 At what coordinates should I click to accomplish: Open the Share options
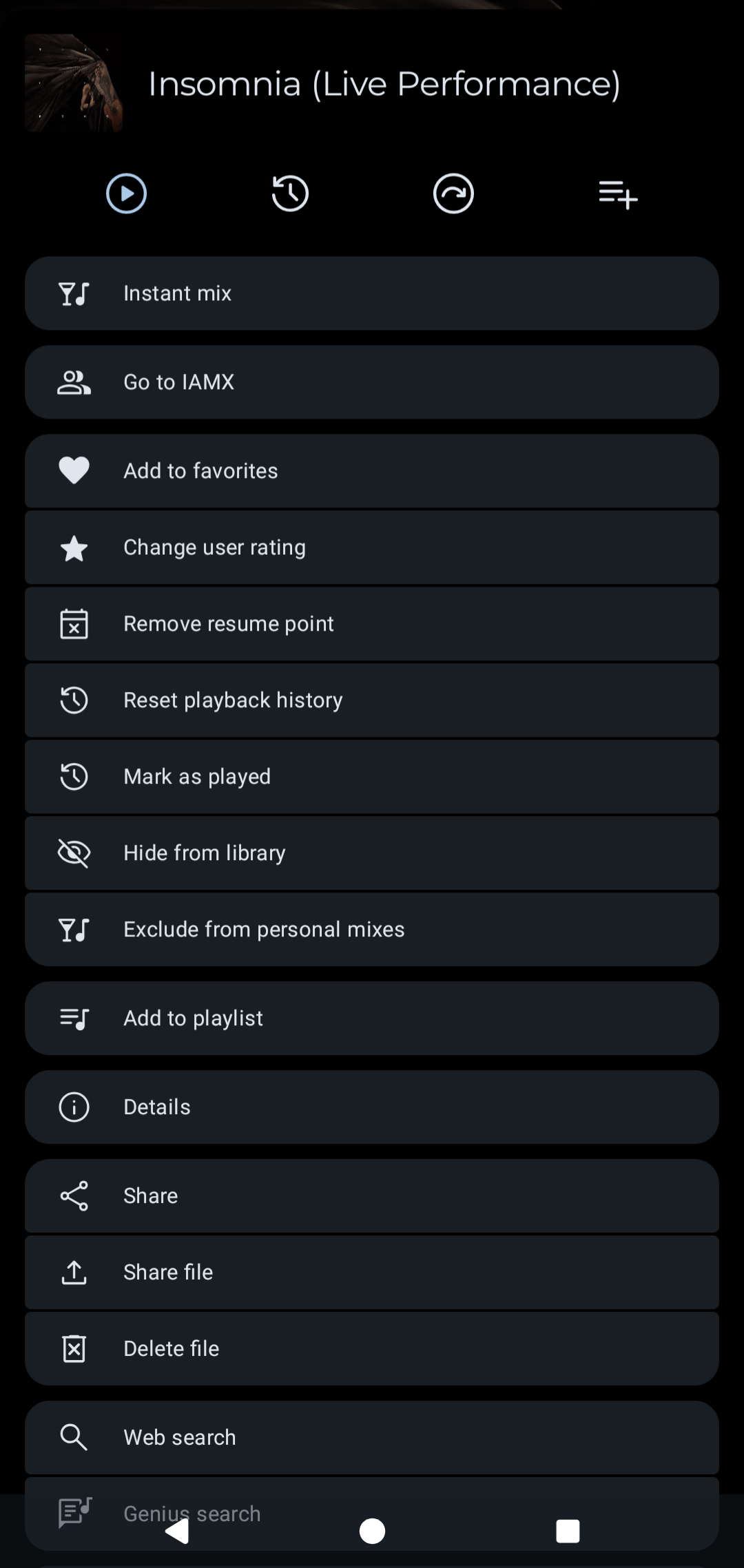(372, 1196)
